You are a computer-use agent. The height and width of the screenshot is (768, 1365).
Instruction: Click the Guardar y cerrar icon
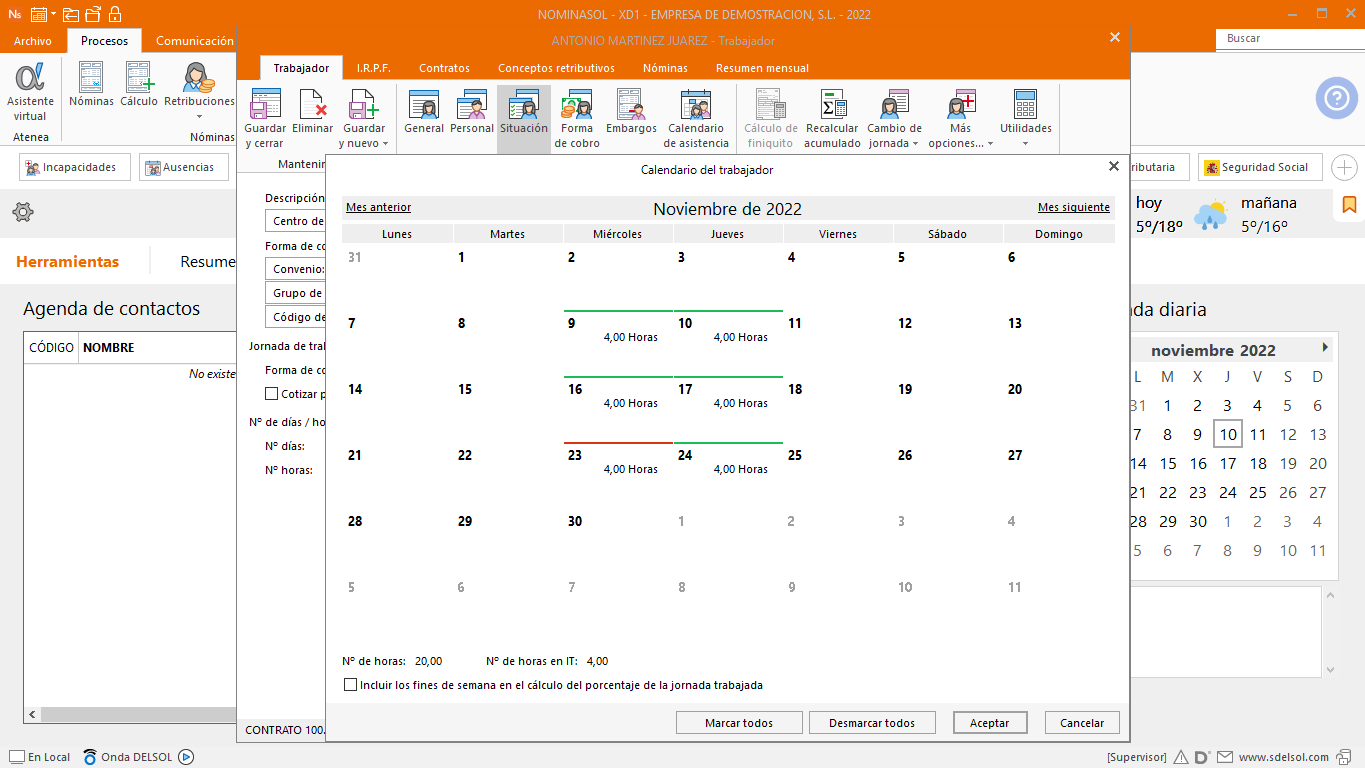pyautogui.click(x=265, y=105)
